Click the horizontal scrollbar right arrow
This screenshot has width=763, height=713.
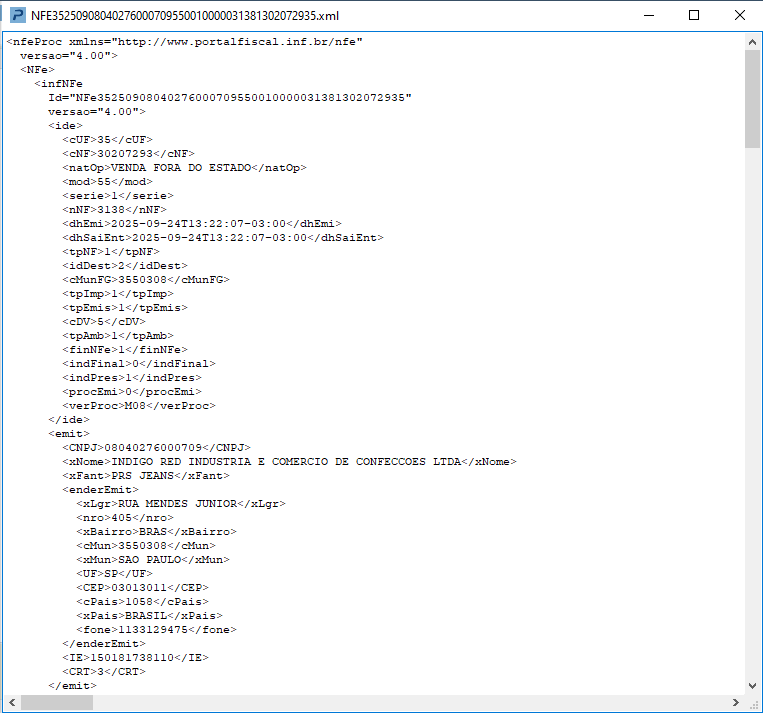click(736, 702)
